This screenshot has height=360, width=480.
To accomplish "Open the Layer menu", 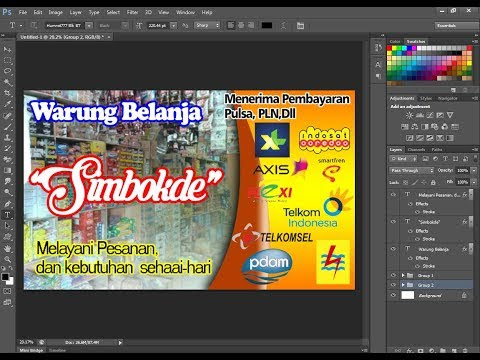I will pos(76,12).
